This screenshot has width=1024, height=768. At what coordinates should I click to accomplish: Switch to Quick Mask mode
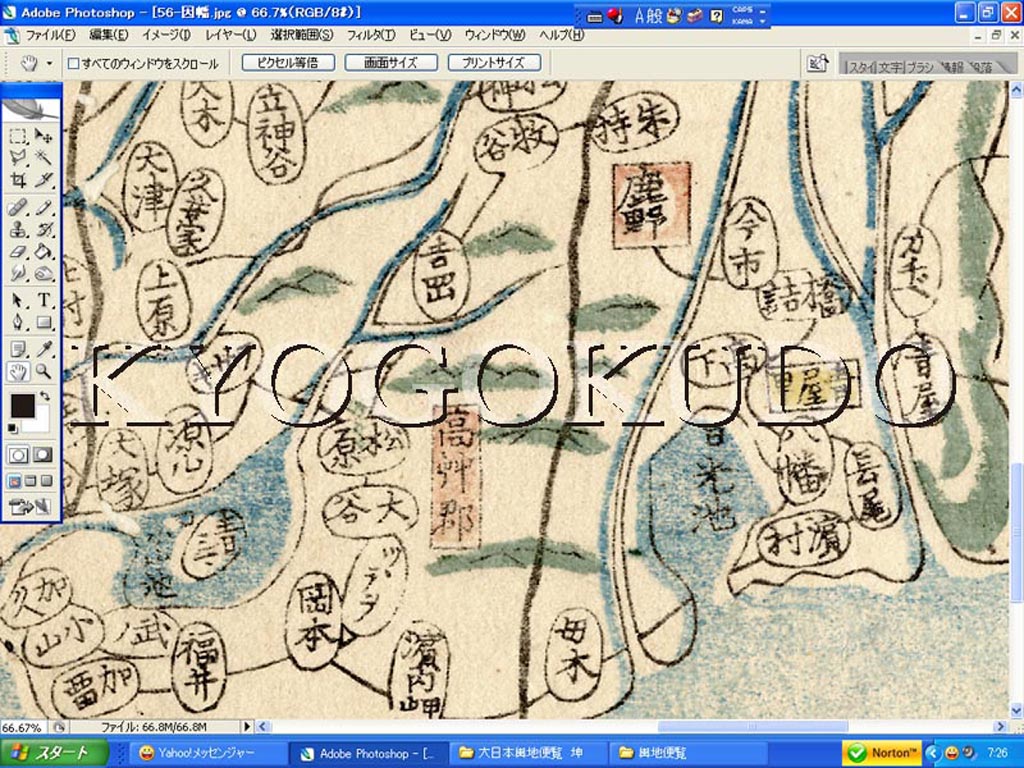coord(44,455)
